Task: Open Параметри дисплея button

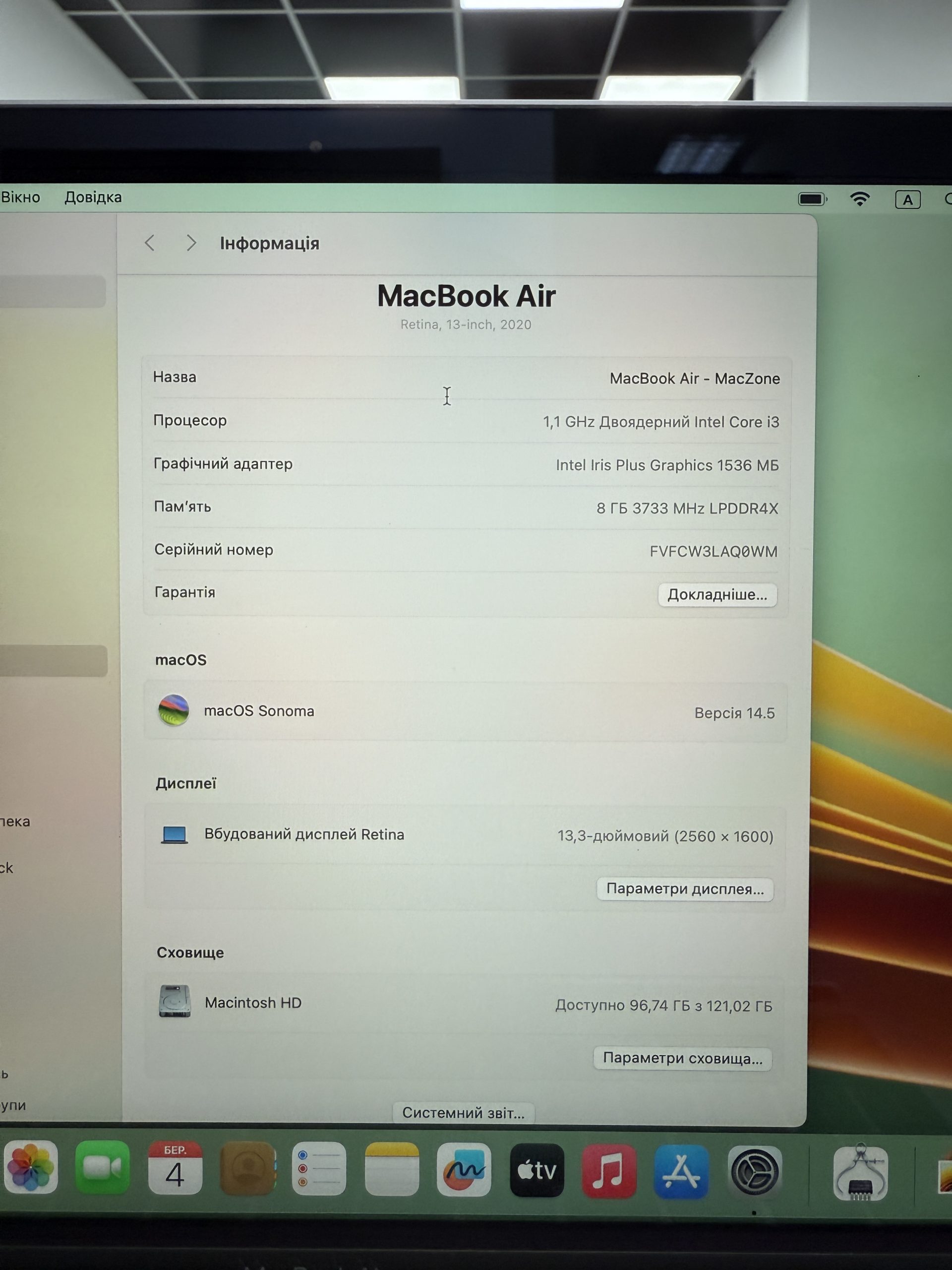Action: click(685, 889)
